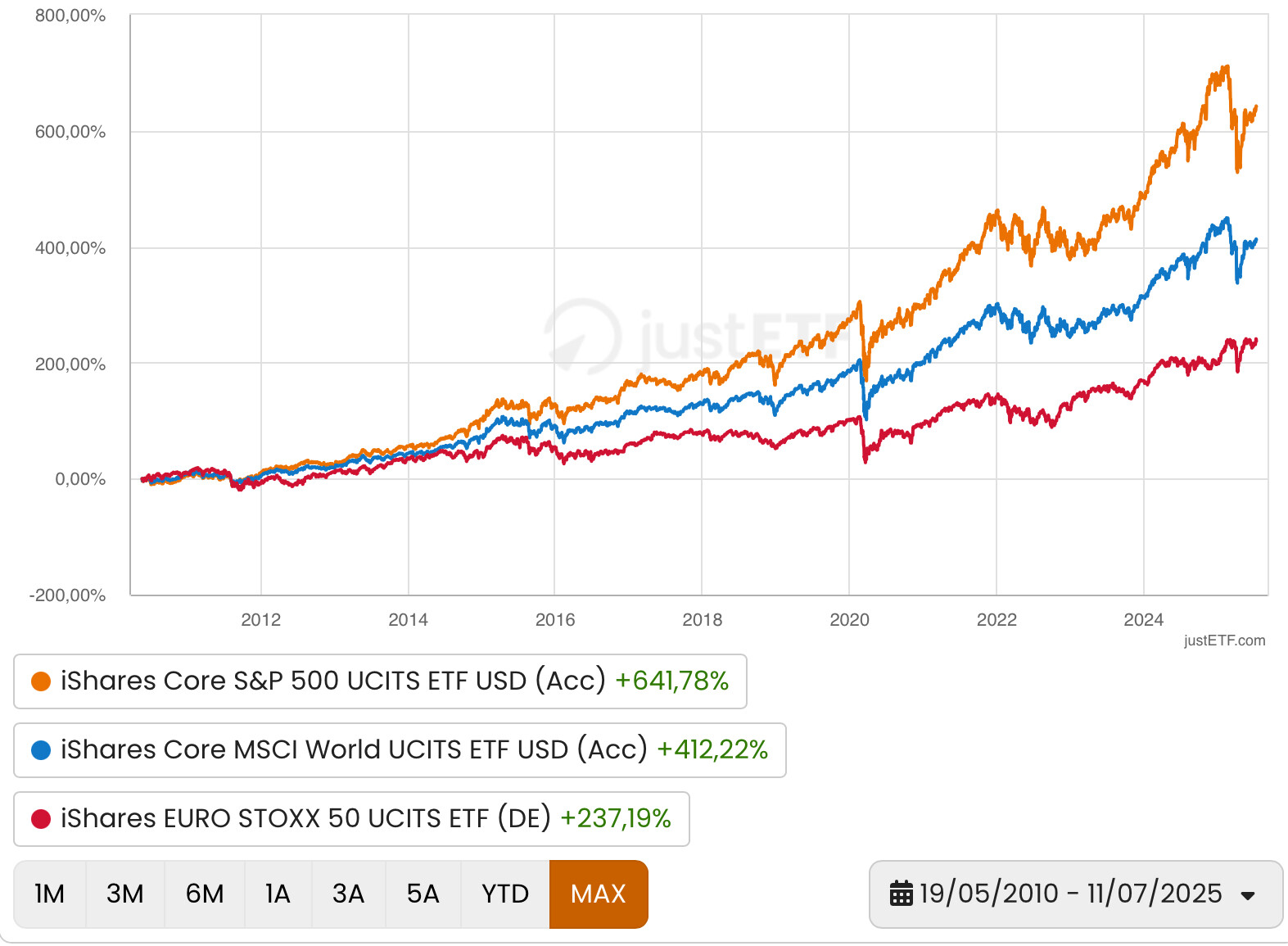The height and width of the screenshot is (946, 1288).
Task: Expand the date range dropdown arrow
Action: click(1248, 895)
